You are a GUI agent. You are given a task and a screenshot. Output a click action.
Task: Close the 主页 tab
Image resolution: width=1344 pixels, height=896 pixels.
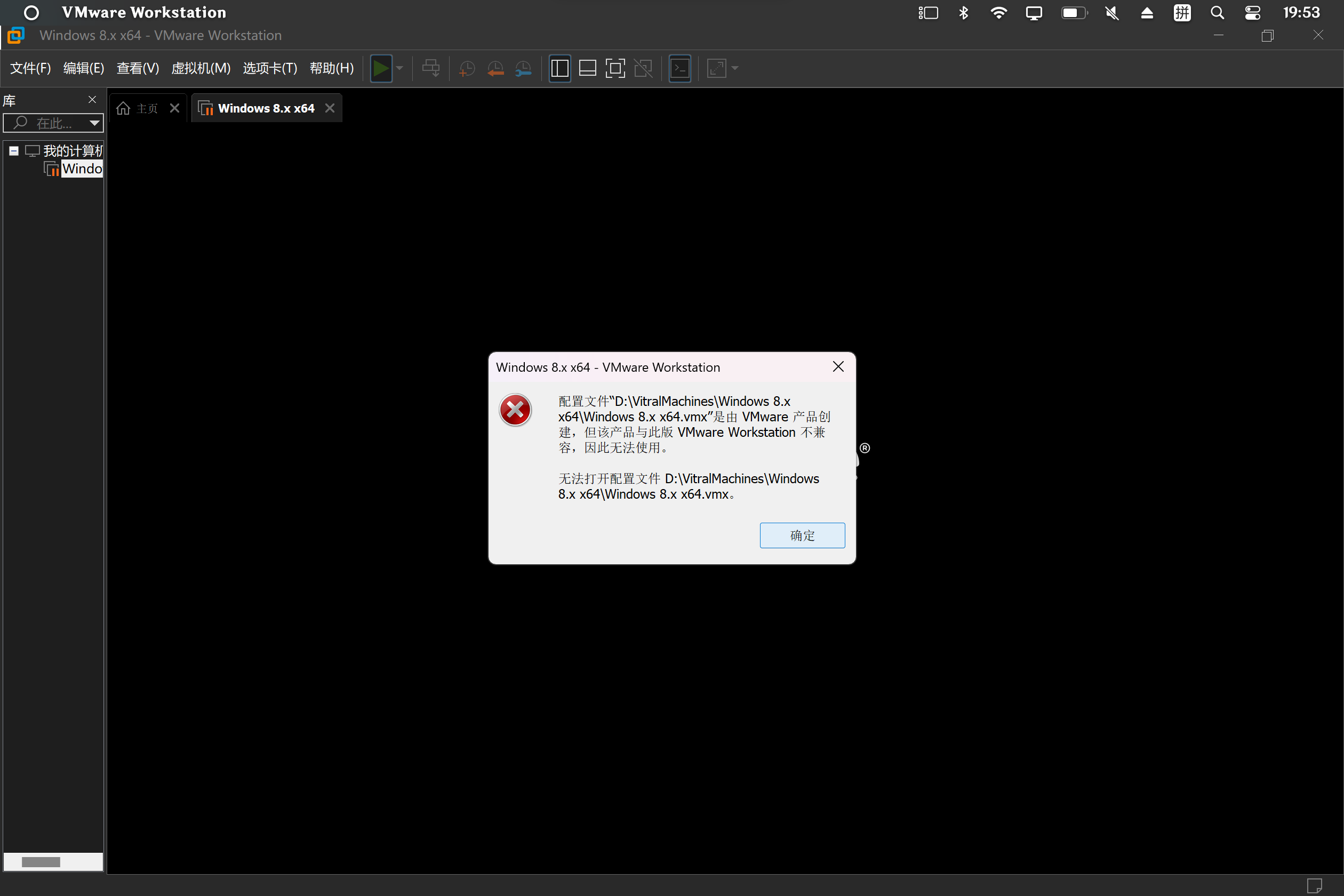(x=175, y=108)
